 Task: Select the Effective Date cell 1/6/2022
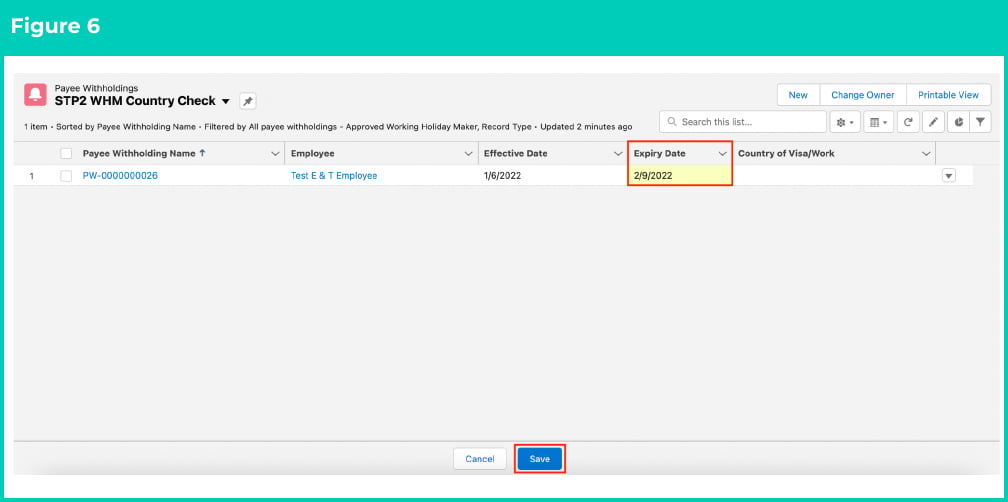552,175
